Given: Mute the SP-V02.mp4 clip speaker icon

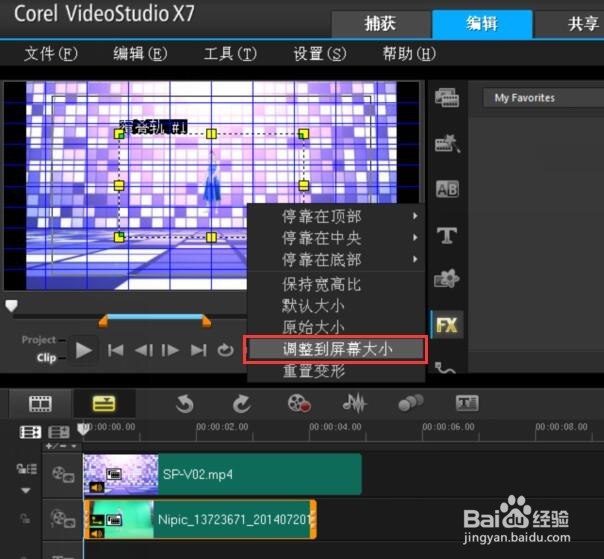Looking at the screenshot, I should coord(96,488).
